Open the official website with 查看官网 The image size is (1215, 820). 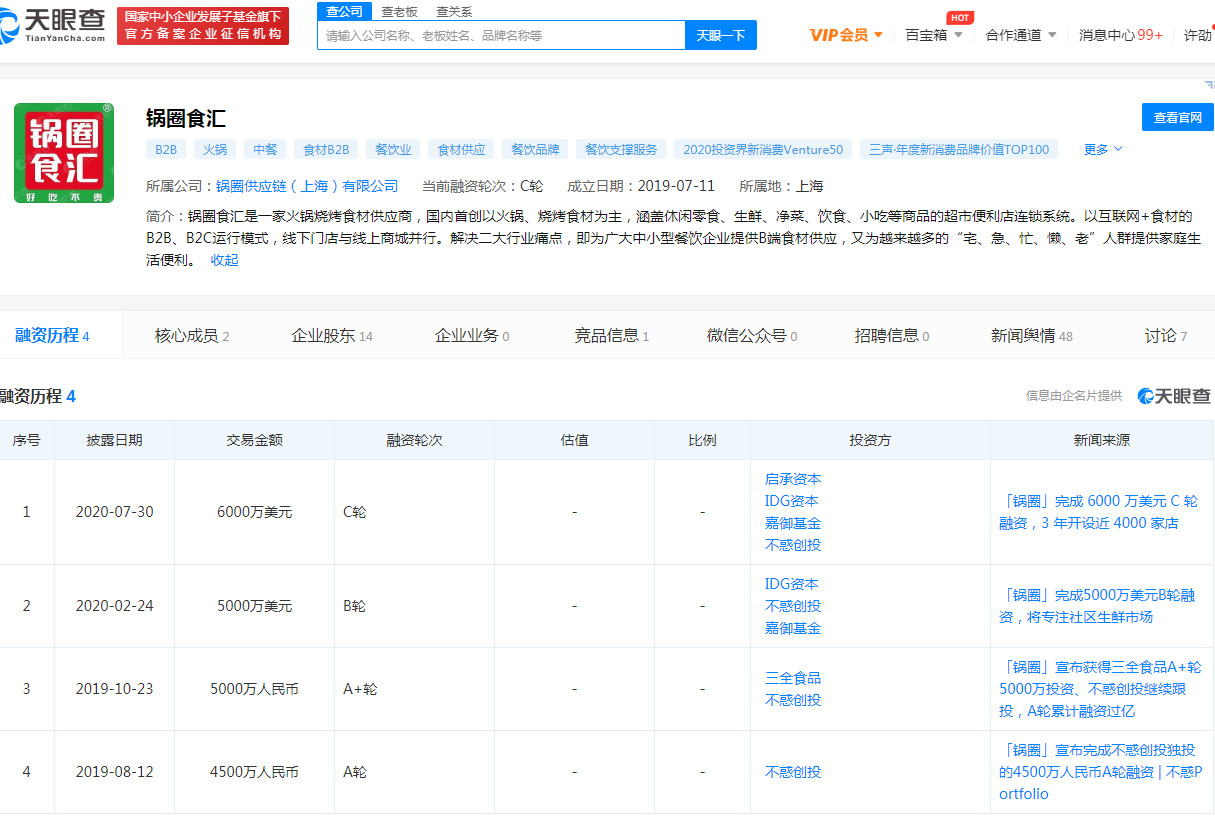pos(1177,117)
